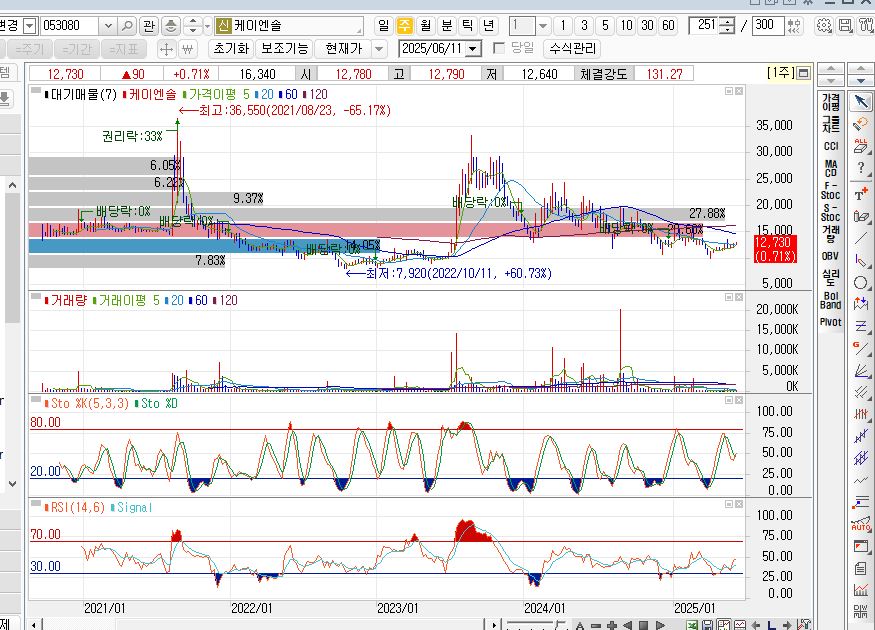Select the Bol Band indicator tab
Screen dimensions: 875x630
[x=831, y=300]
